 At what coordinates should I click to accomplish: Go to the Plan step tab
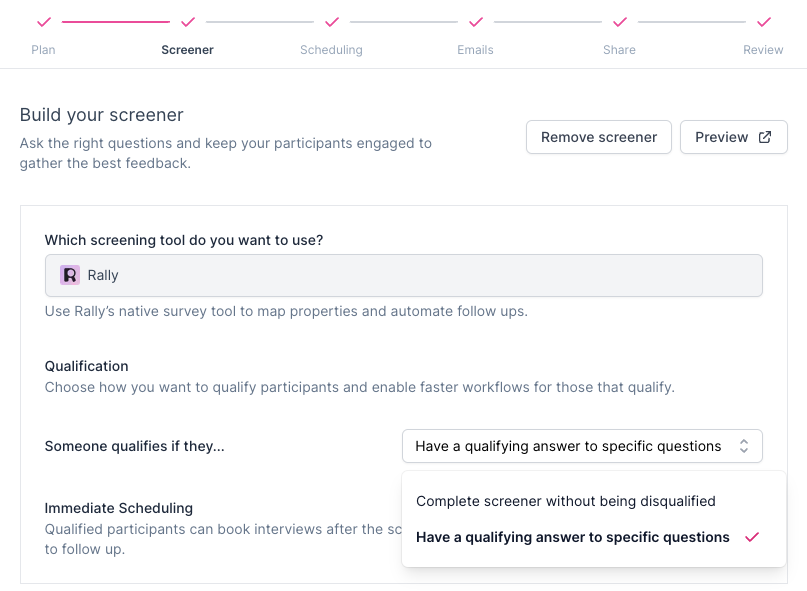[43, 50]
